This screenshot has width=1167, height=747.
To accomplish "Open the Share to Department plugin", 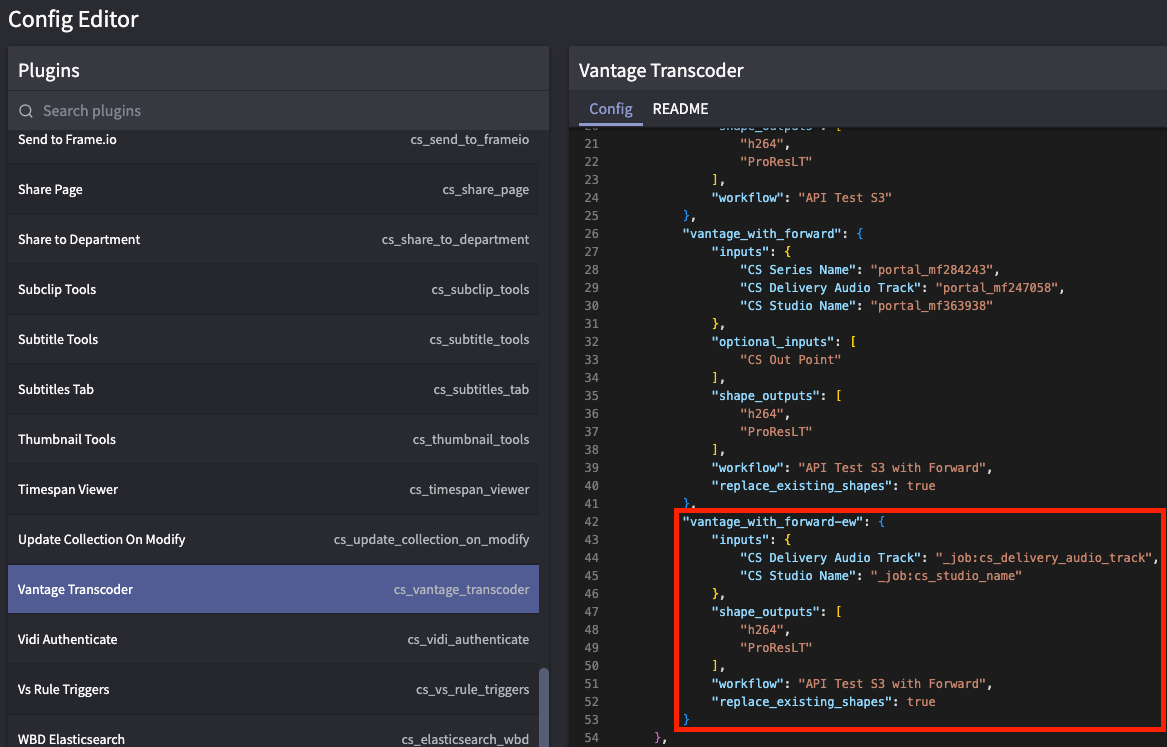I will [x=273, y=239].
